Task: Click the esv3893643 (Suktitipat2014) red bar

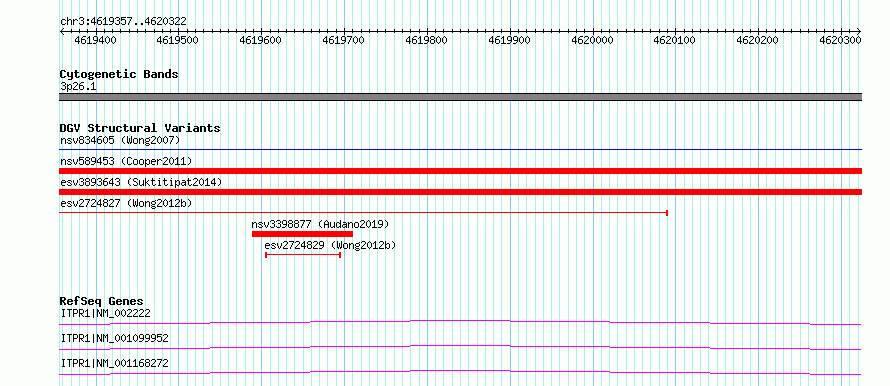Action: tap(460, 192)
